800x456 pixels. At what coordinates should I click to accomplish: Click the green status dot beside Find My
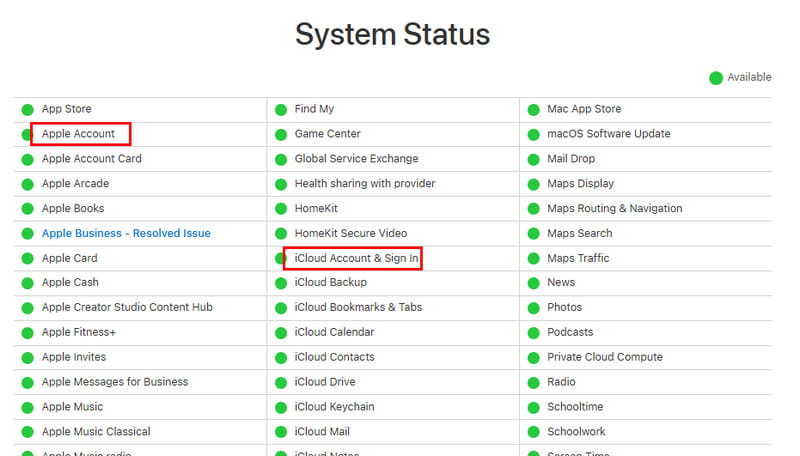(281, 110)
